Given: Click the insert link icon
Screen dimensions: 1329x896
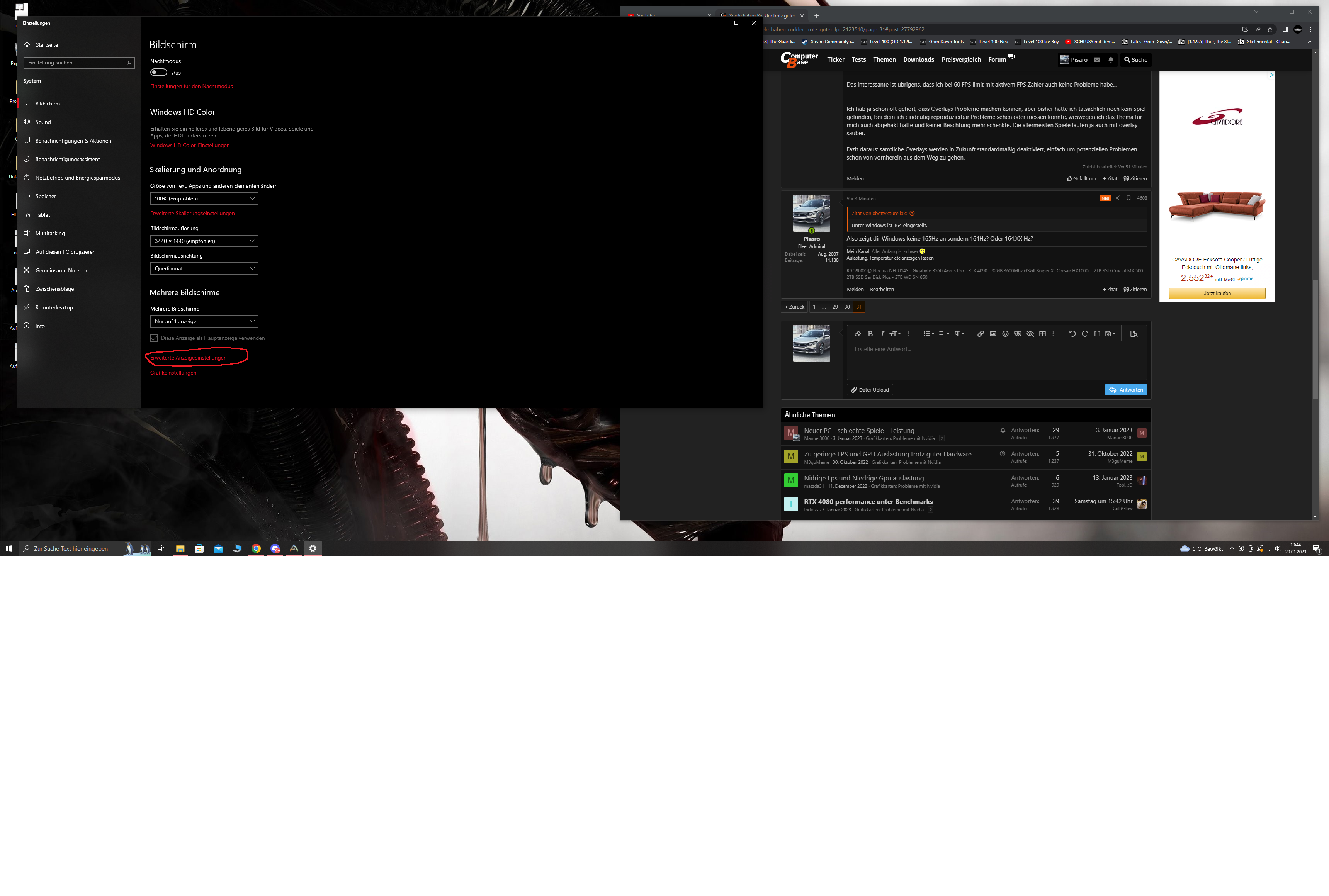Looking at the screenshot, I should [x=980, y=334].
